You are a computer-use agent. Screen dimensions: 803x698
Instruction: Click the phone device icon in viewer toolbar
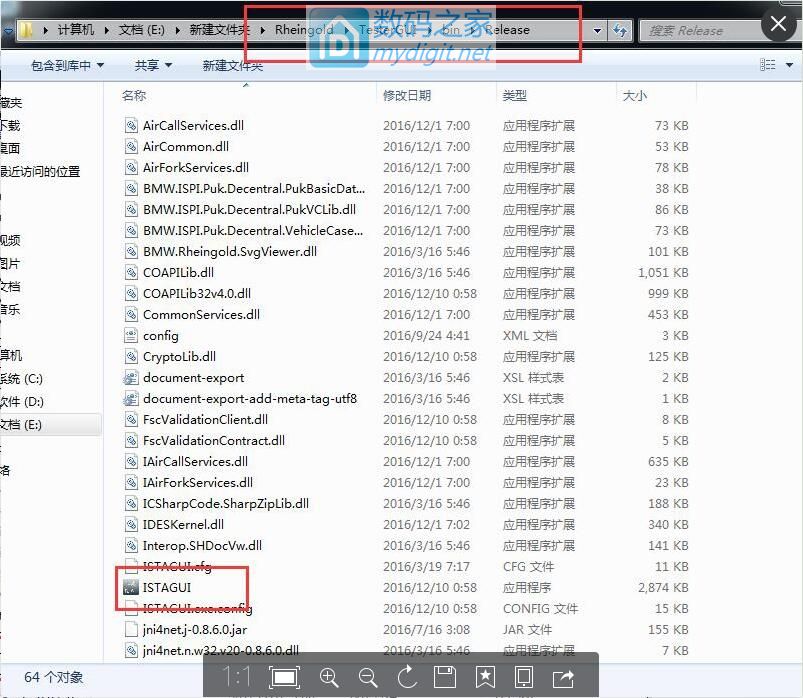click(523, 677)
